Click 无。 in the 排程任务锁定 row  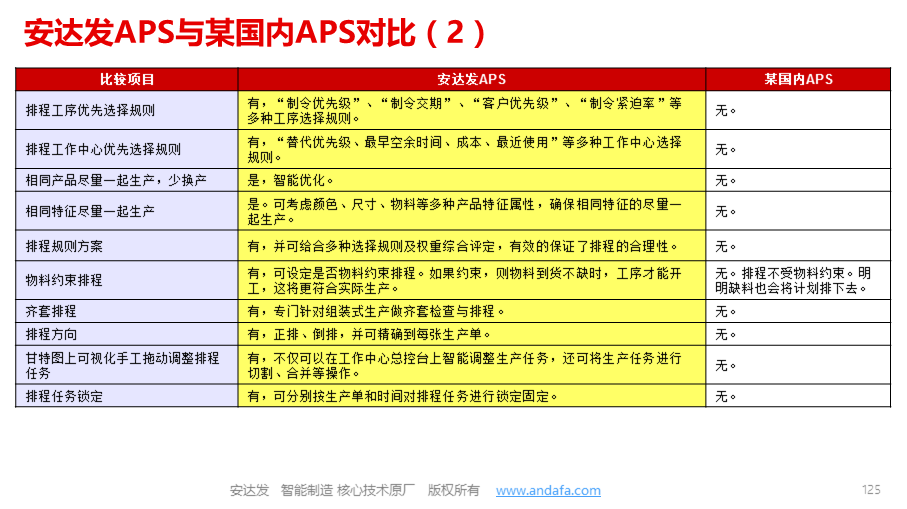tap(798, 396)
